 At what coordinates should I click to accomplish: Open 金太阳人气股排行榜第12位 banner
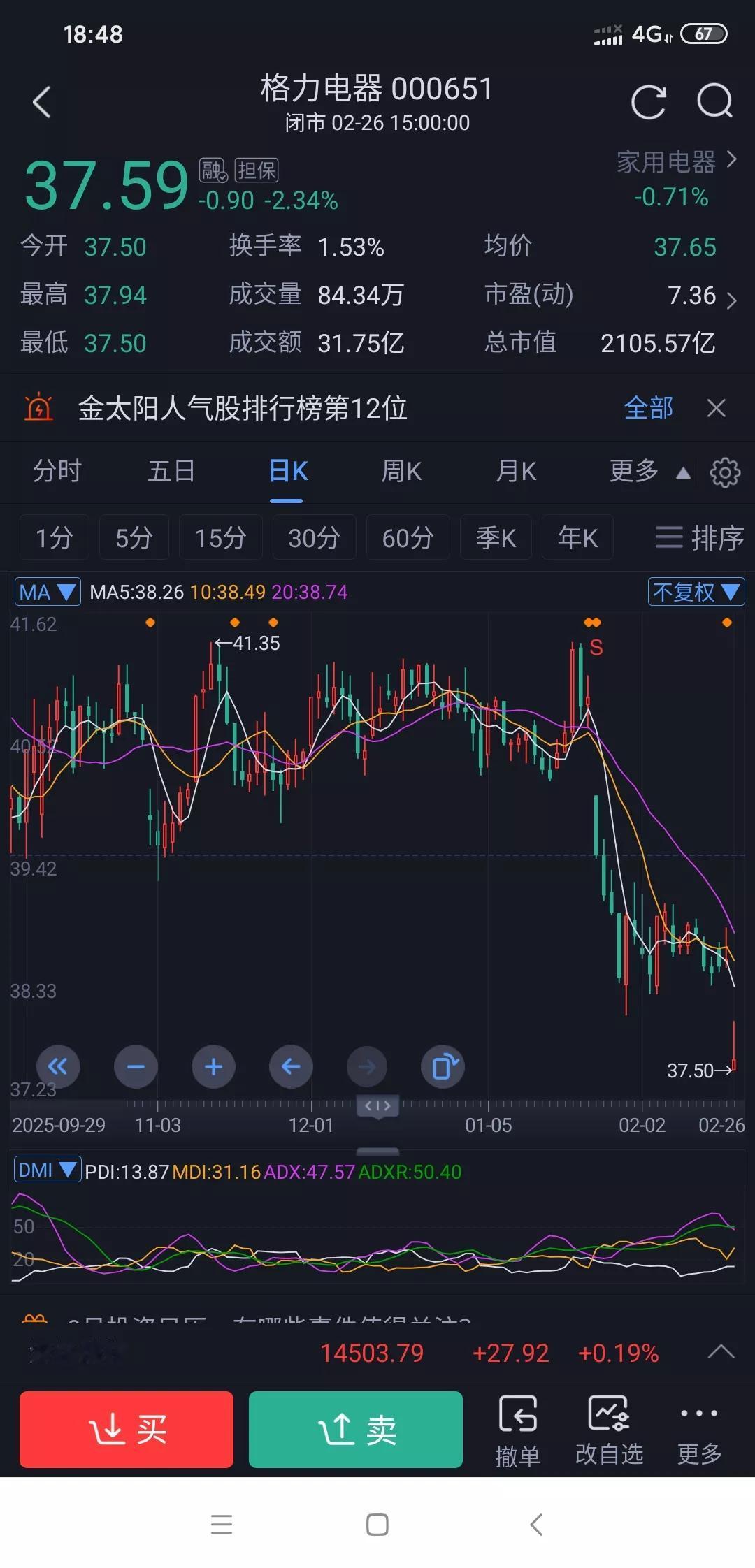click(243, 408)
